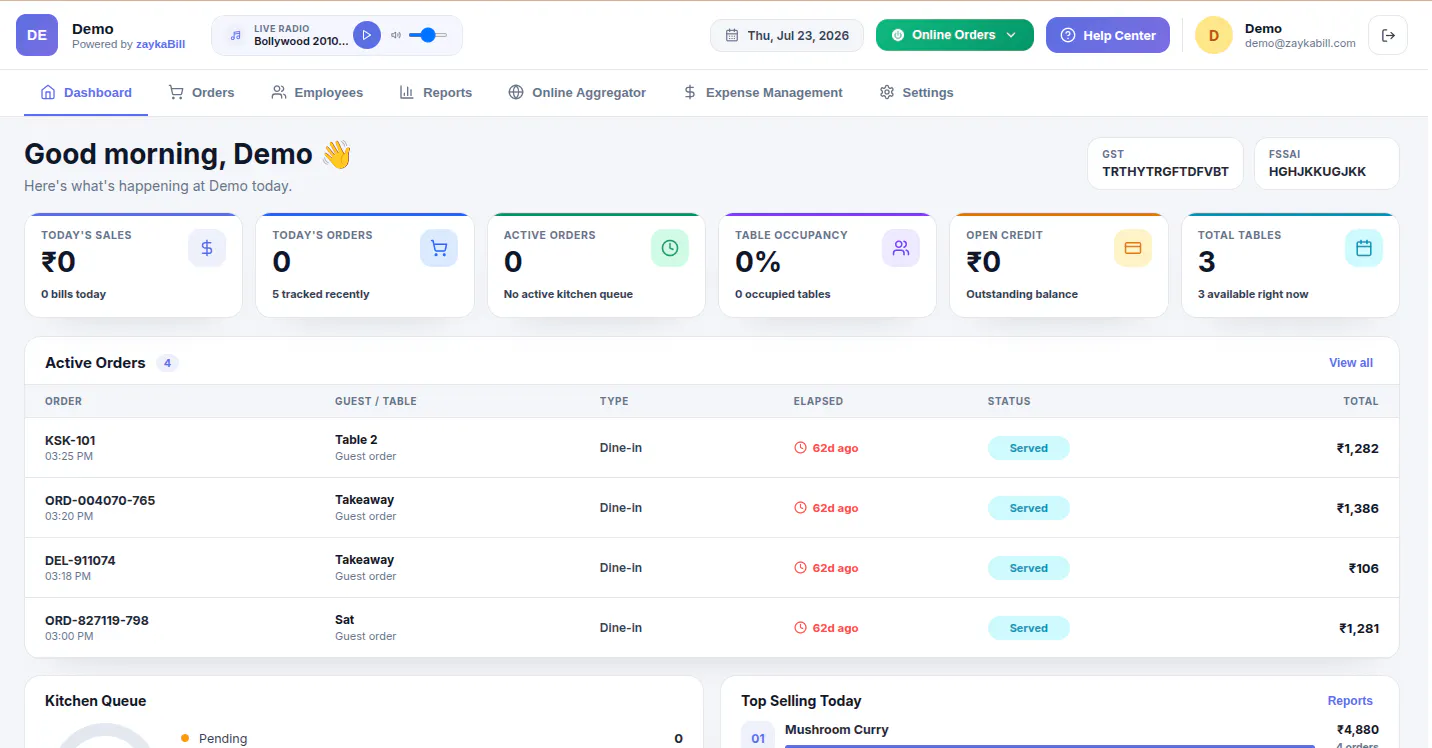Click the Sat guest cell
Viewport: 1432px width, 748px height.
pos(366,627)
